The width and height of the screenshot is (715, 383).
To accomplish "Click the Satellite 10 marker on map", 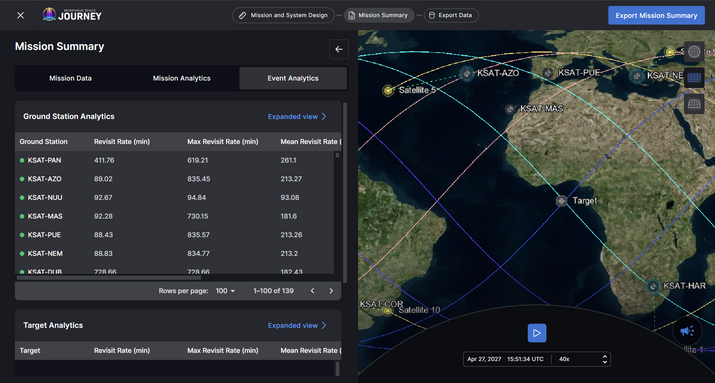I will (x=387, y=311).
